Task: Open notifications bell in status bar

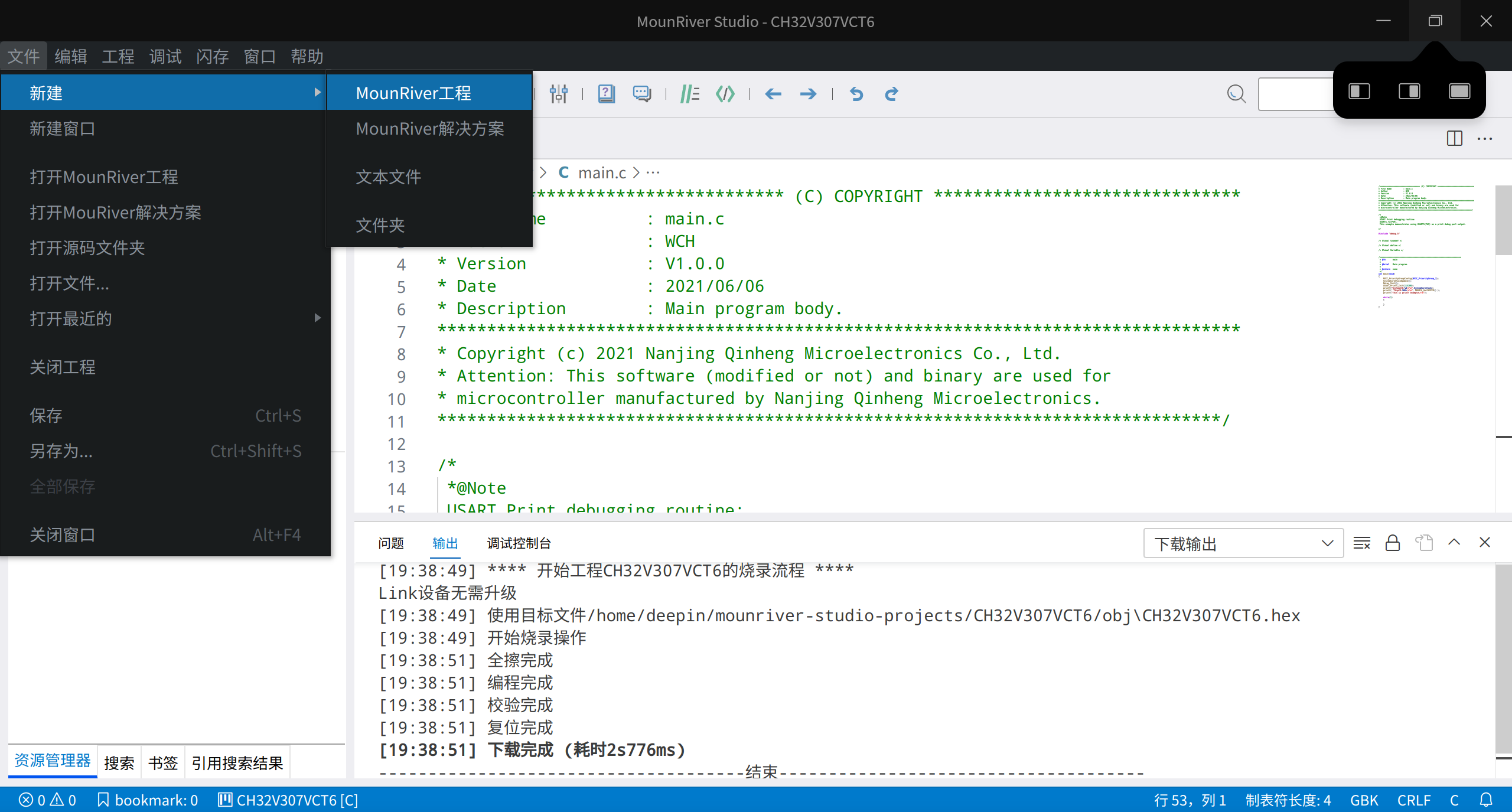Action: pos(1486,800)
